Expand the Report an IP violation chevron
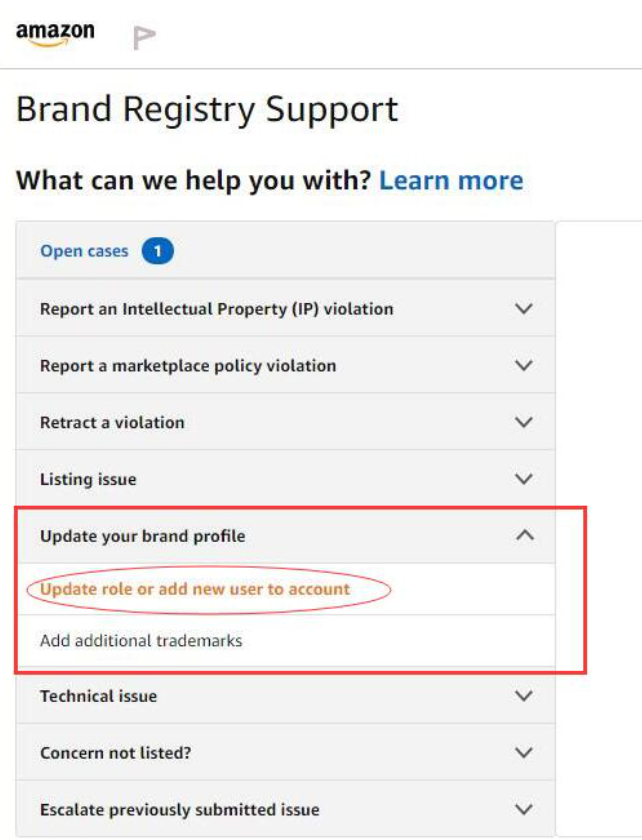The height and width of the screenshot is (840, 642). (524, 309)
